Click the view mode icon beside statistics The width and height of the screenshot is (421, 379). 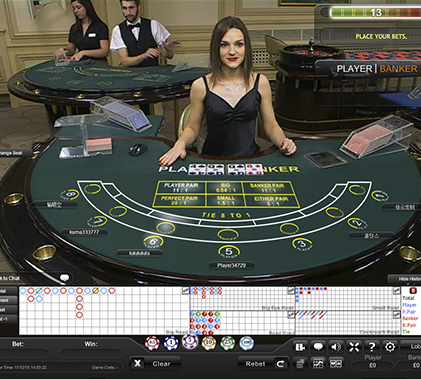pos(336,363)
